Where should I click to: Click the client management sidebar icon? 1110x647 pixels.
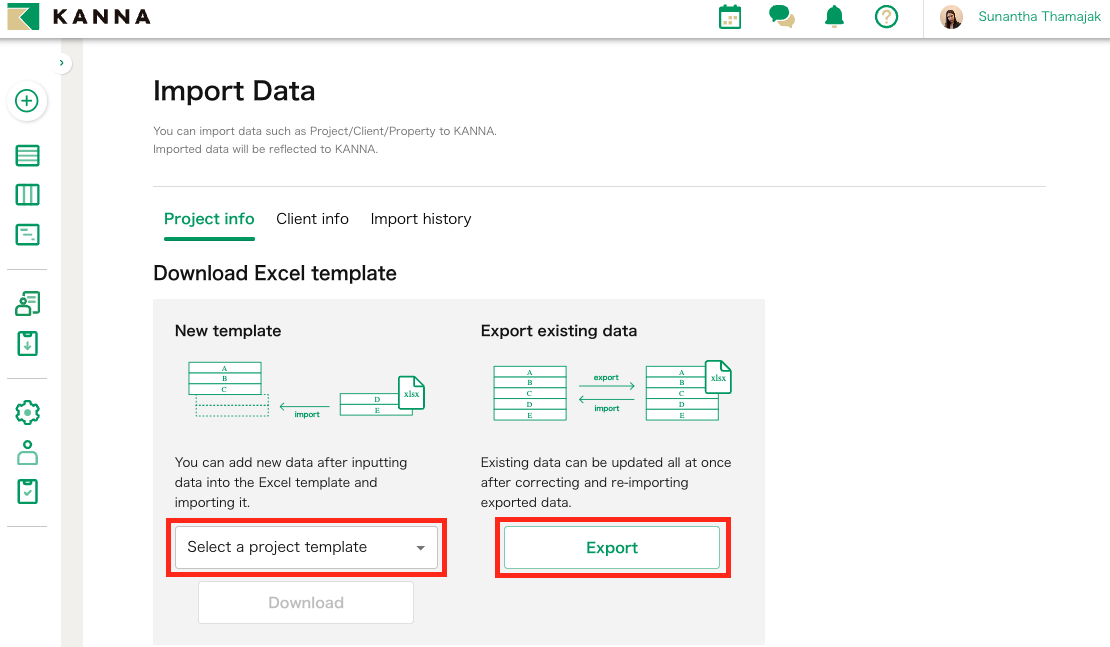pyautogui.click(x=27, y=303)
